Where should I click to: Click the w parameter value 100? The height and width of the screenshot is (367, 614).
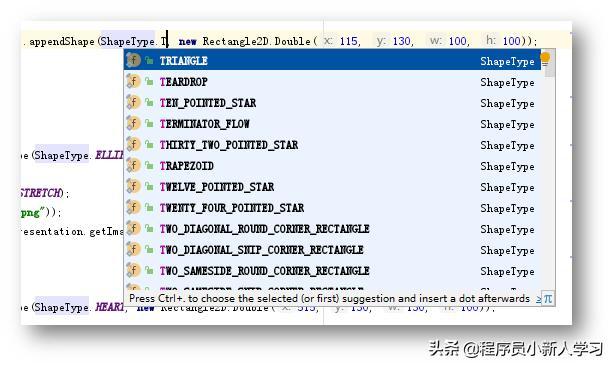(458, 41)
